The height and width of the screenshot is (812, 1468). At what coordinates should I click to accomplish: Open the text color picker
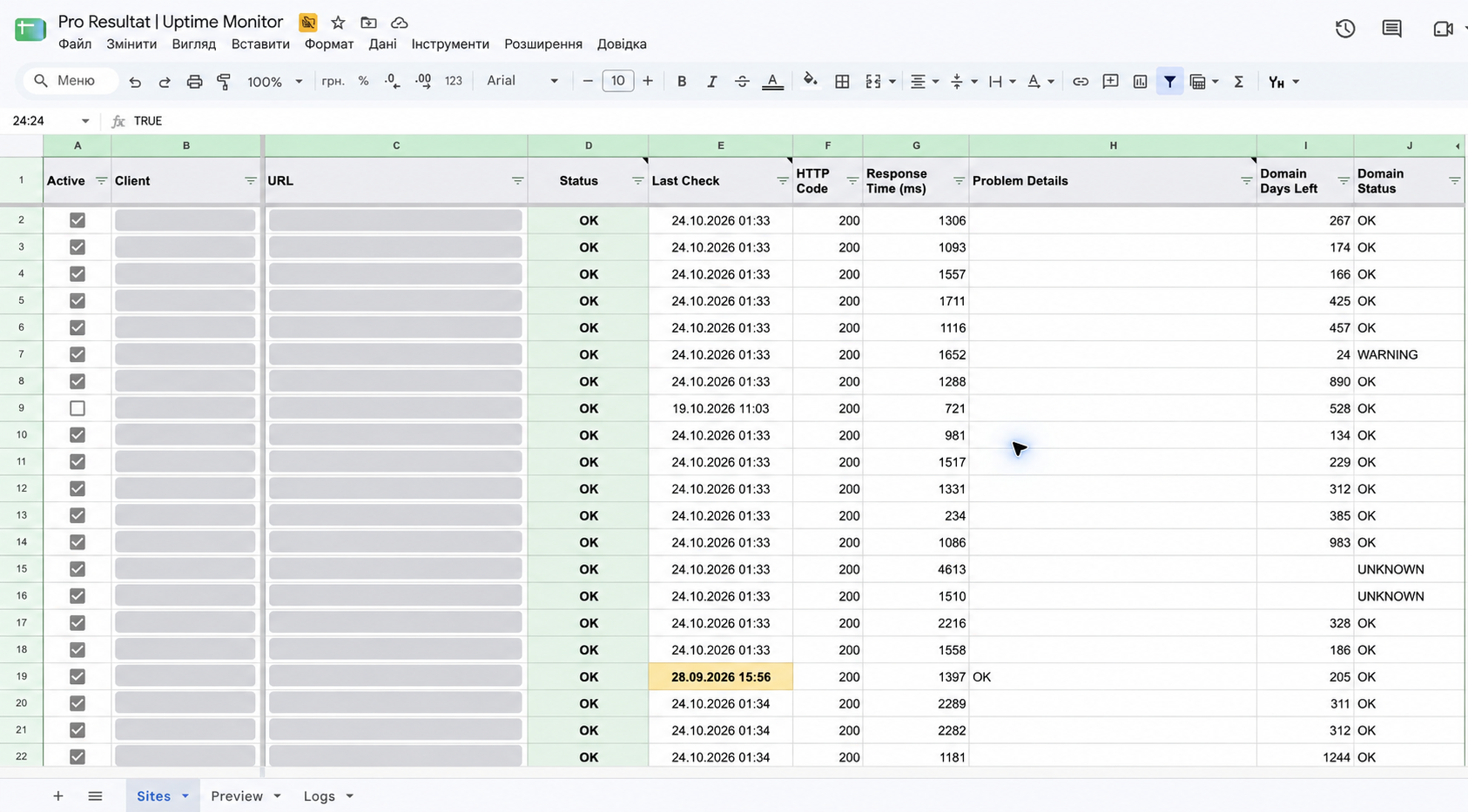coord(772,82)
